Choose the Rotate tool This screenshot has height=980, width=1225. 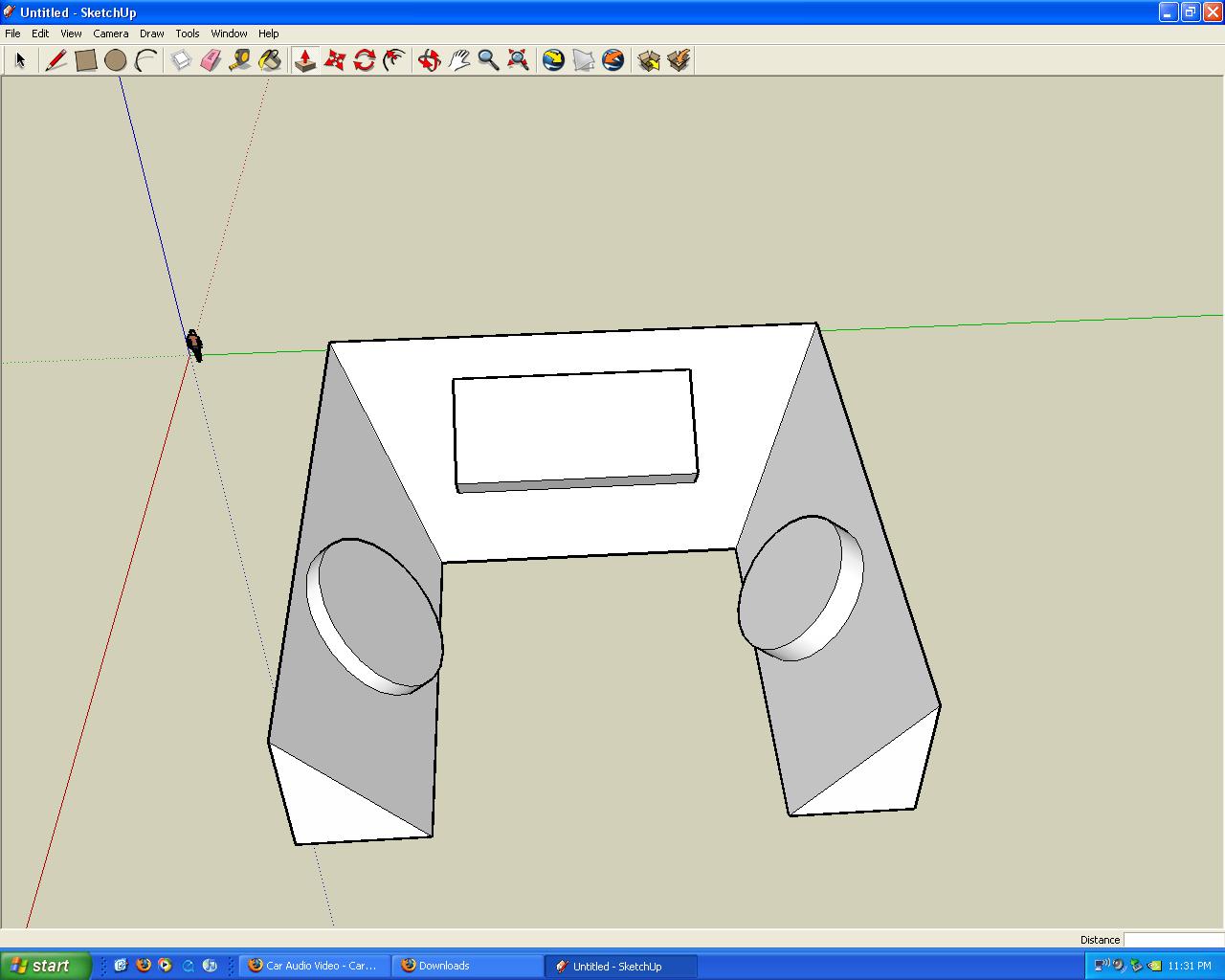coord(365,60)
